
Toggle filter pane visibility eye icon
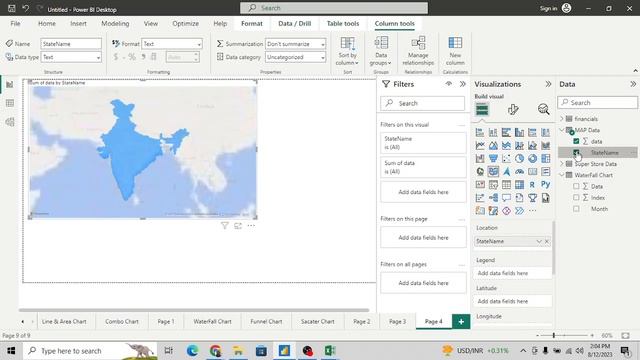[x=449, y=84]
